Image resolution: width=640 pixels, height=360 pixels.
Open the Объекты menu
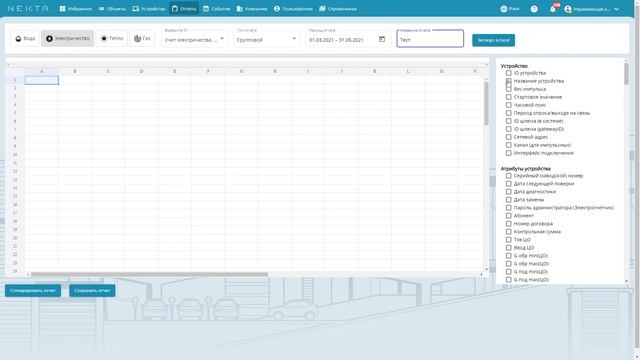112,9
